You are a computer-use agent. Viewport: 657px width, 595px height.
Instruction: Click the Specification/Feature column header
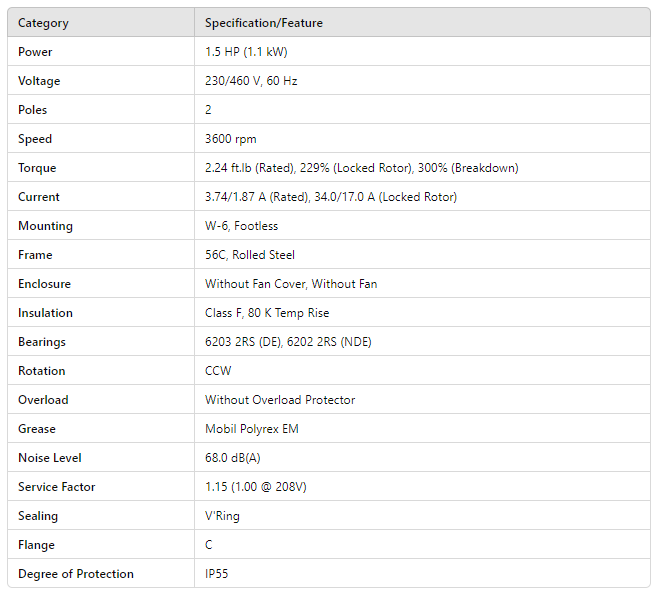pos(264,23)
